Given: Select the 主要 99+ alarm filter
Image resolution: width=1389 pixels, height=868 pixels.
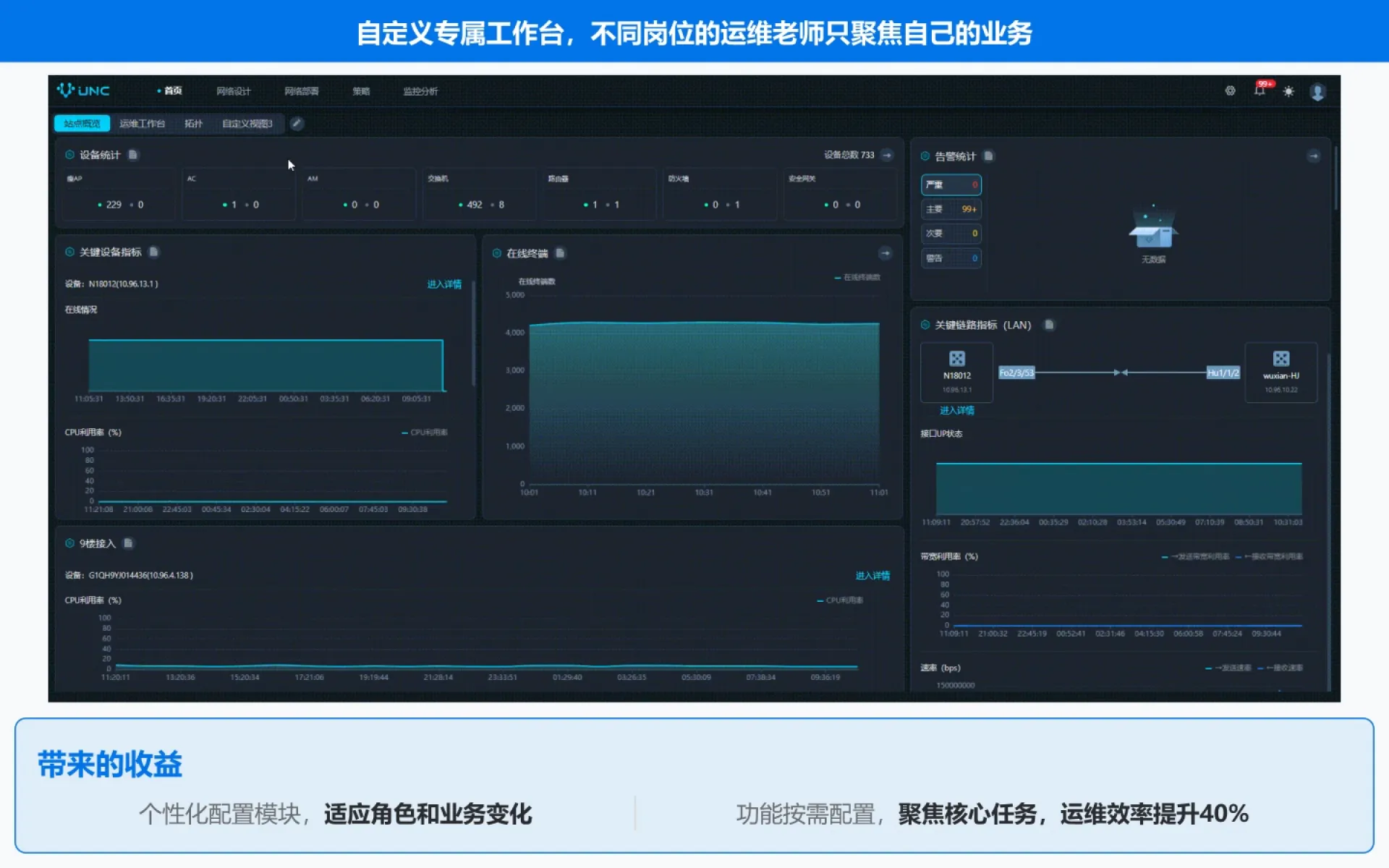Looking at the screenshot, I should click(x=951, y=209).
